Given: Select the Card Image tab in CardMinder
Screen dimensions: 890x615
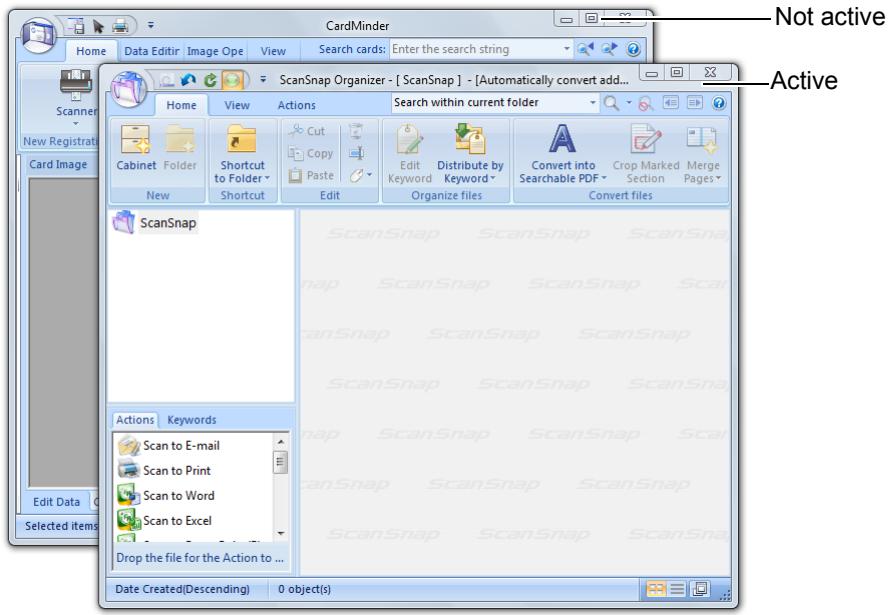Looking at the screenshot, I should click(x=58, y=164).
